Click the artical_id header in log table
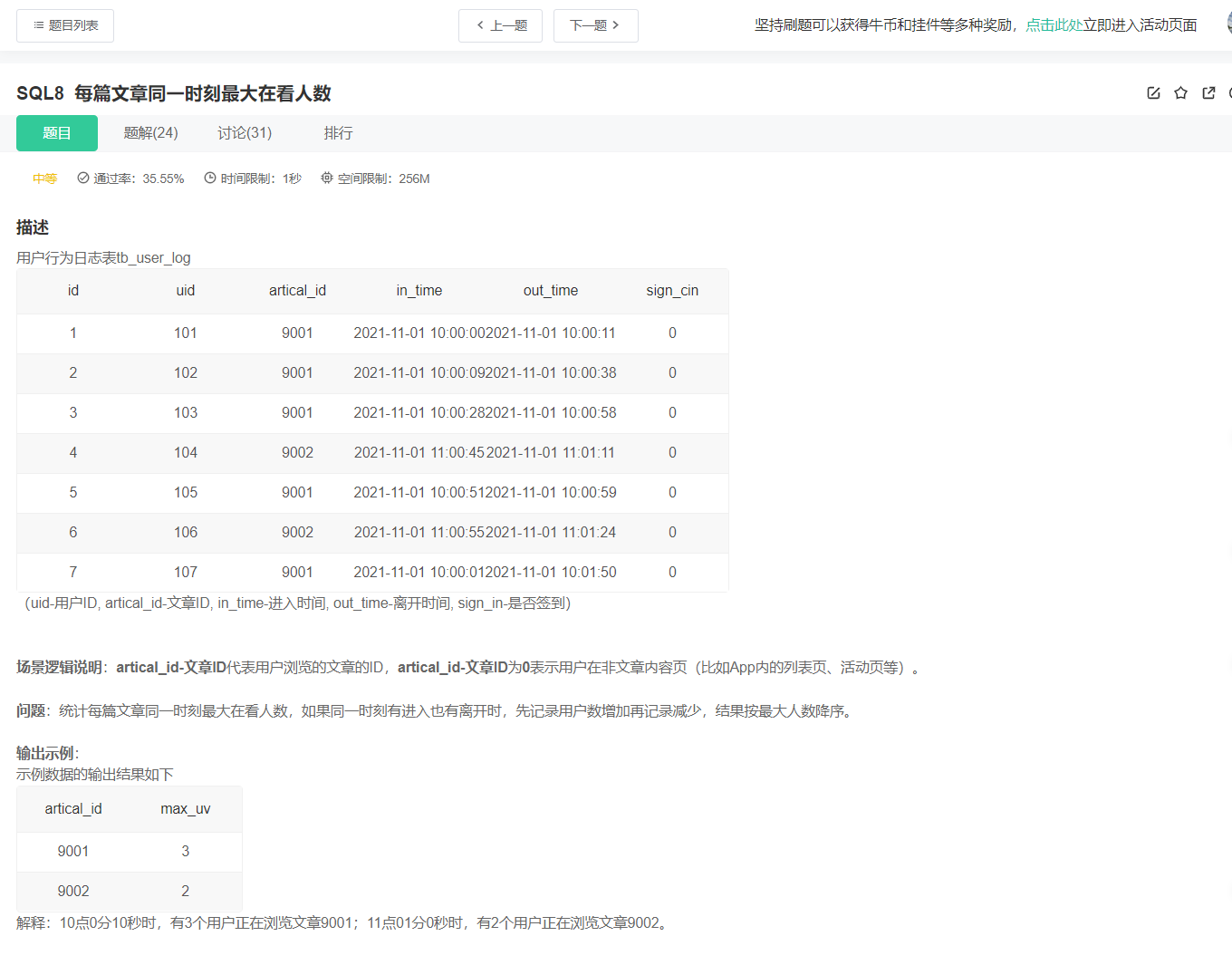Viewport: 1232px width, 965px height. 297,291
